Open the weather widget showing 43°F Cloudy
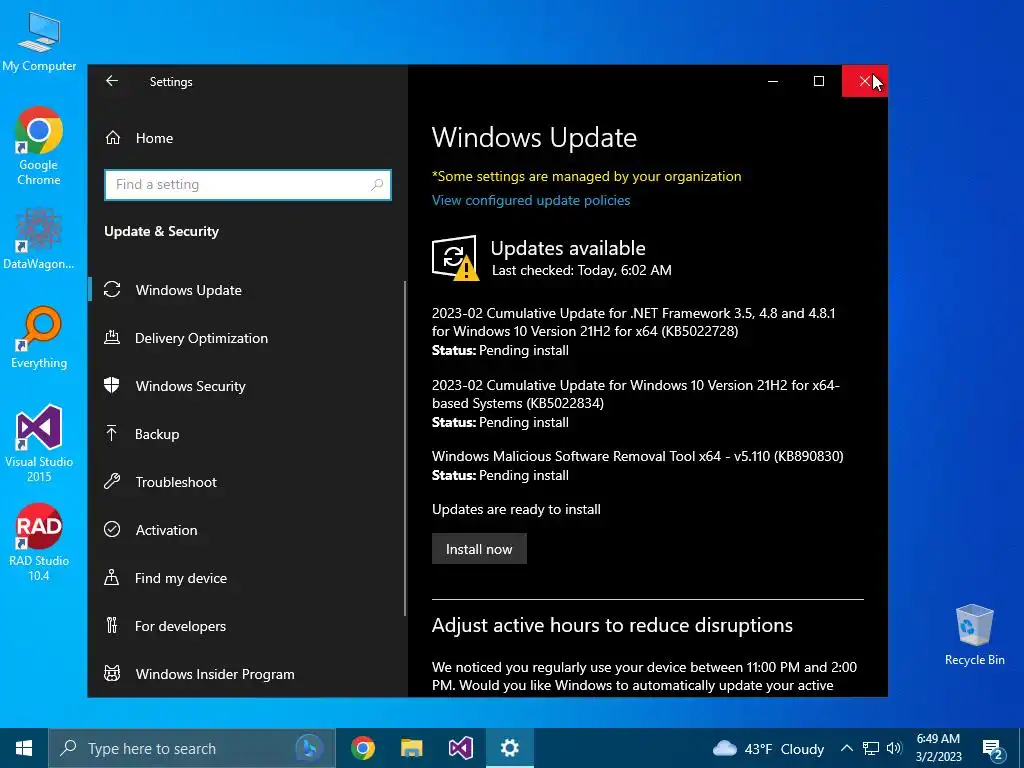Viewport: 1024px width, 768px height. click(x=768, y=748)
